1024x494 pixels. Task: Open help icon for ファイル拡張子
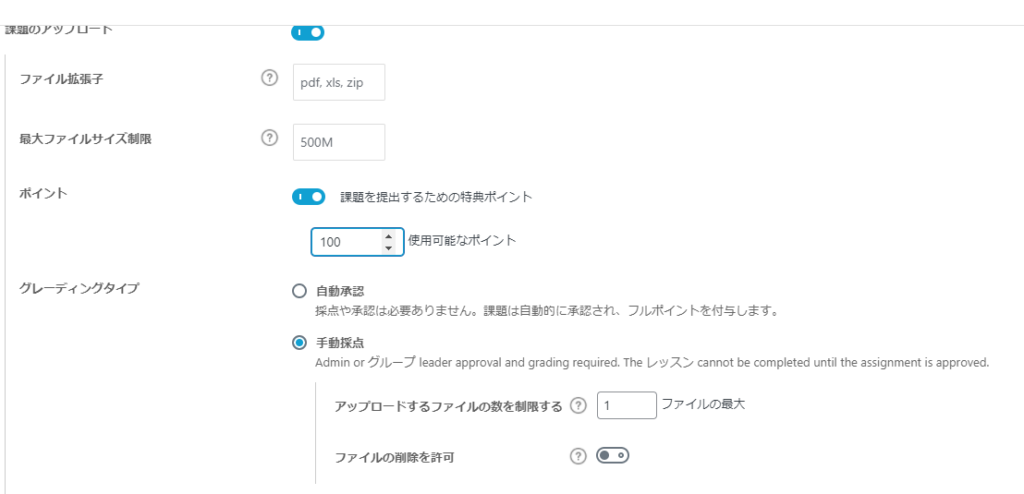pos(269,78)
